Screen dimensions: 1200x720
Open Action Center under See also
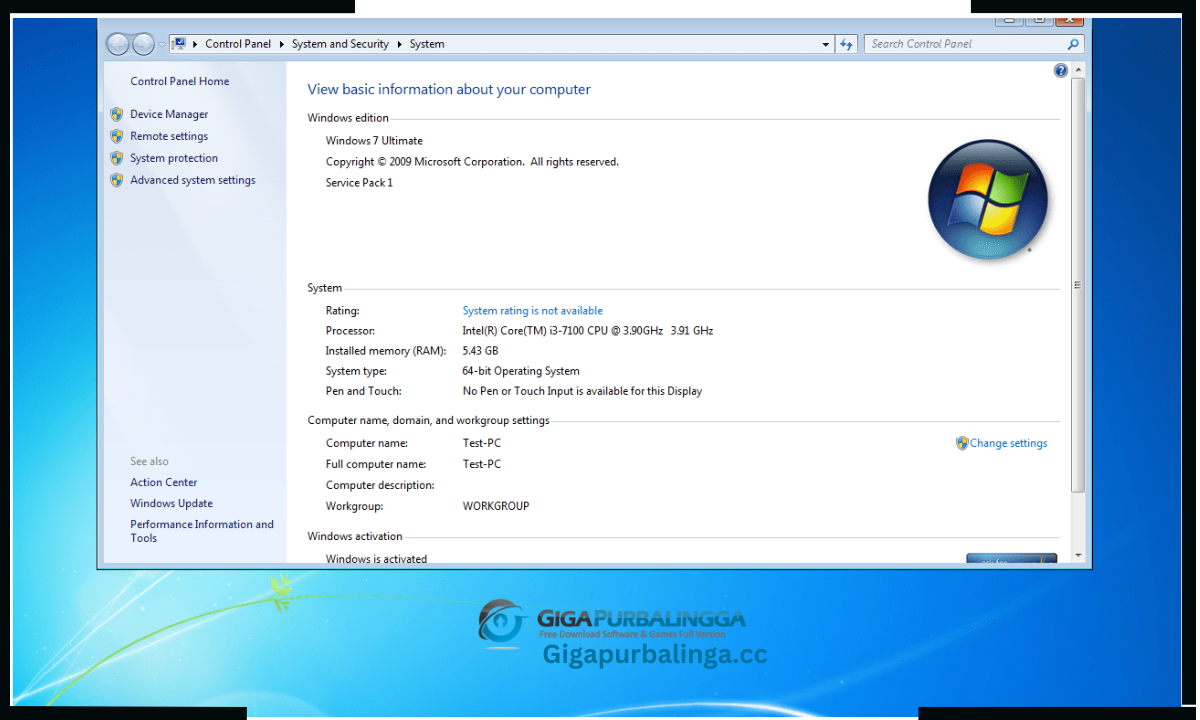[x=164, y=482]
